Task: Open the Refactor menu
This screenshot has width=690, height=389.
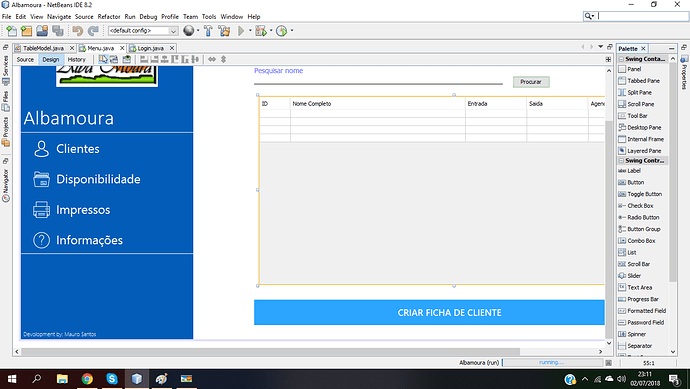Action: tap(109, 17)
